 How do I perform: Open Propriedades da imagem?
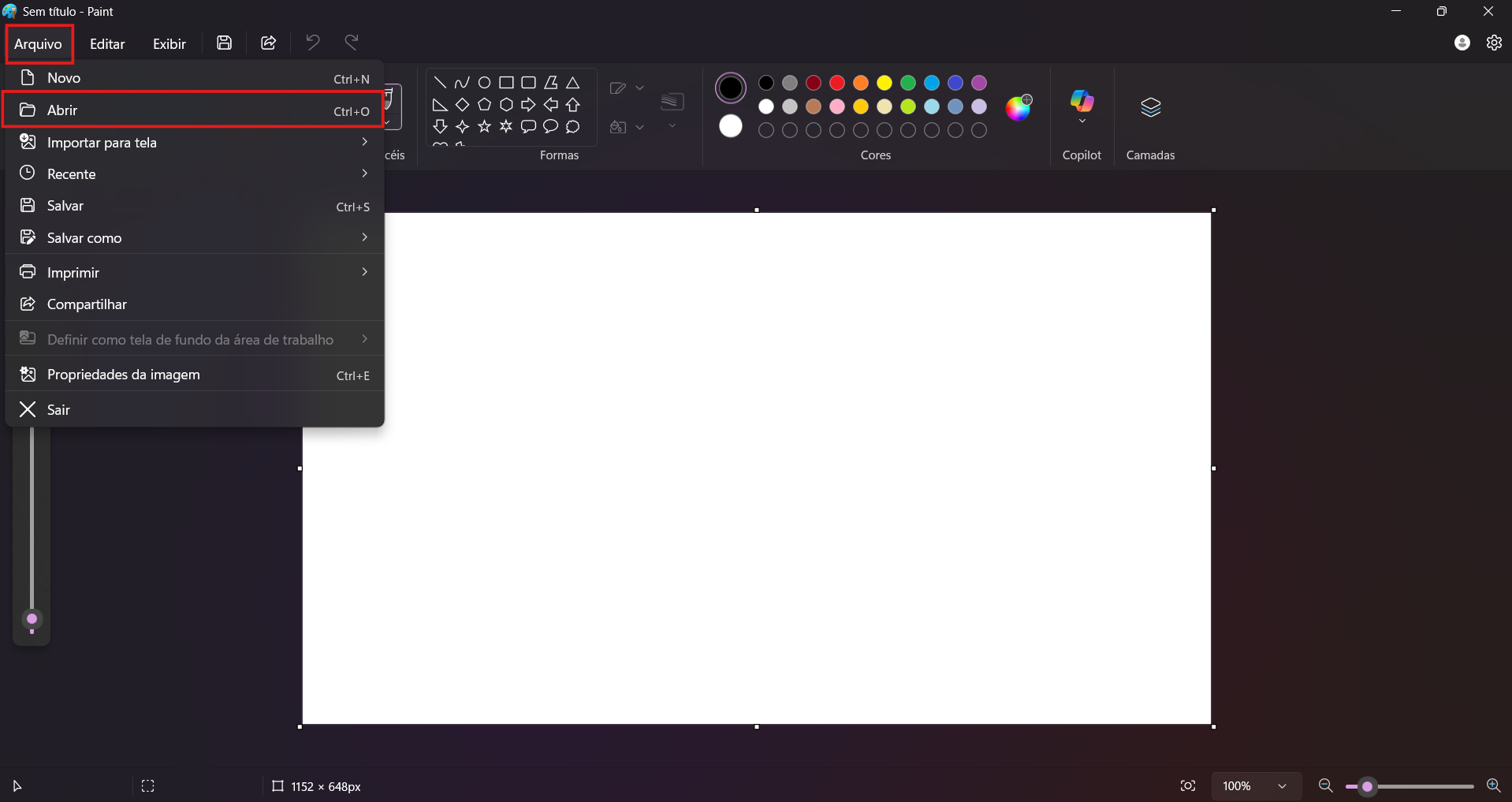coord(195,375)
